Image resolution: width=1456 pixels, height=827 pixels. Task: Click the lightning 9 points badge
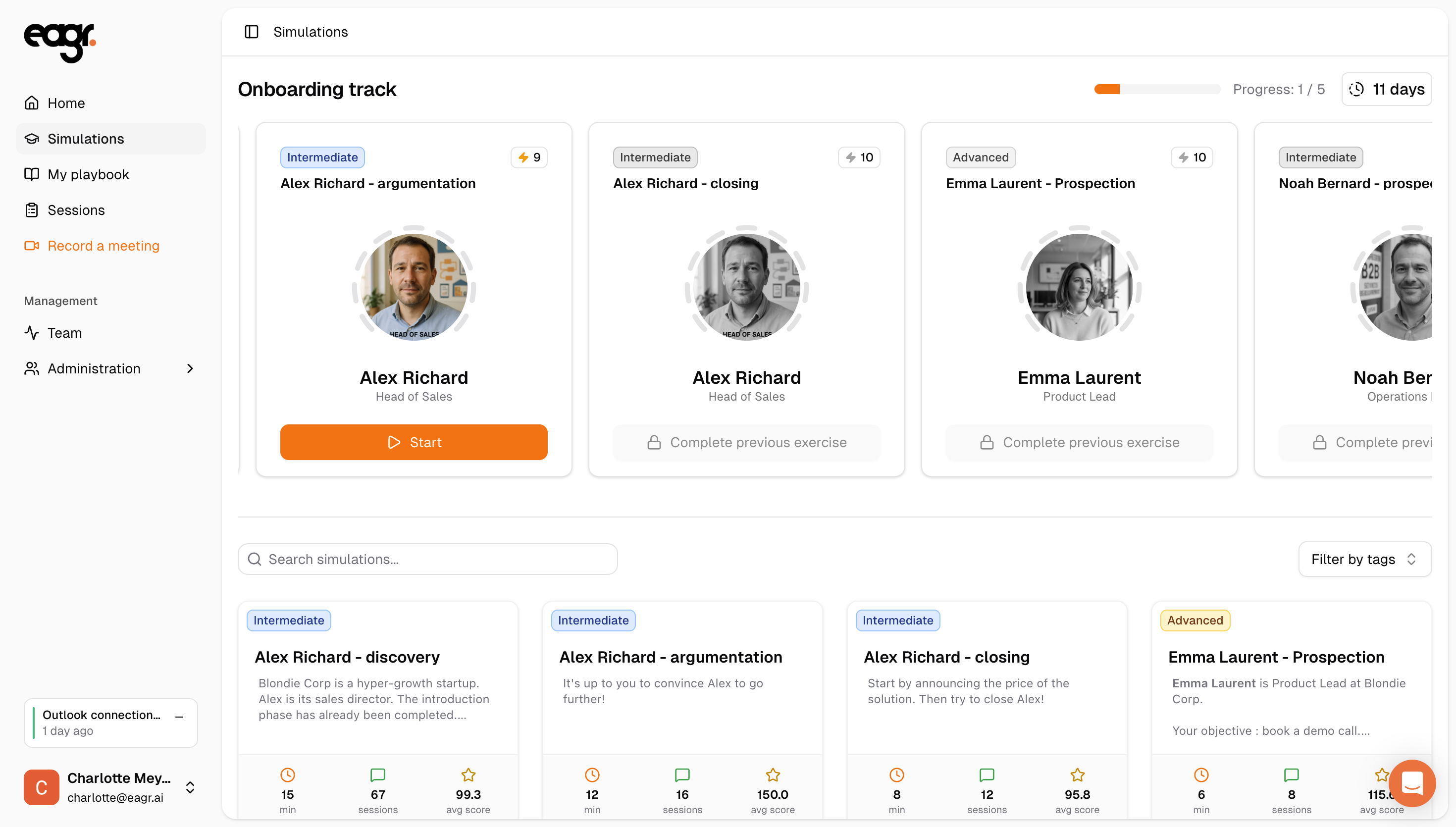tap(529, 157)
